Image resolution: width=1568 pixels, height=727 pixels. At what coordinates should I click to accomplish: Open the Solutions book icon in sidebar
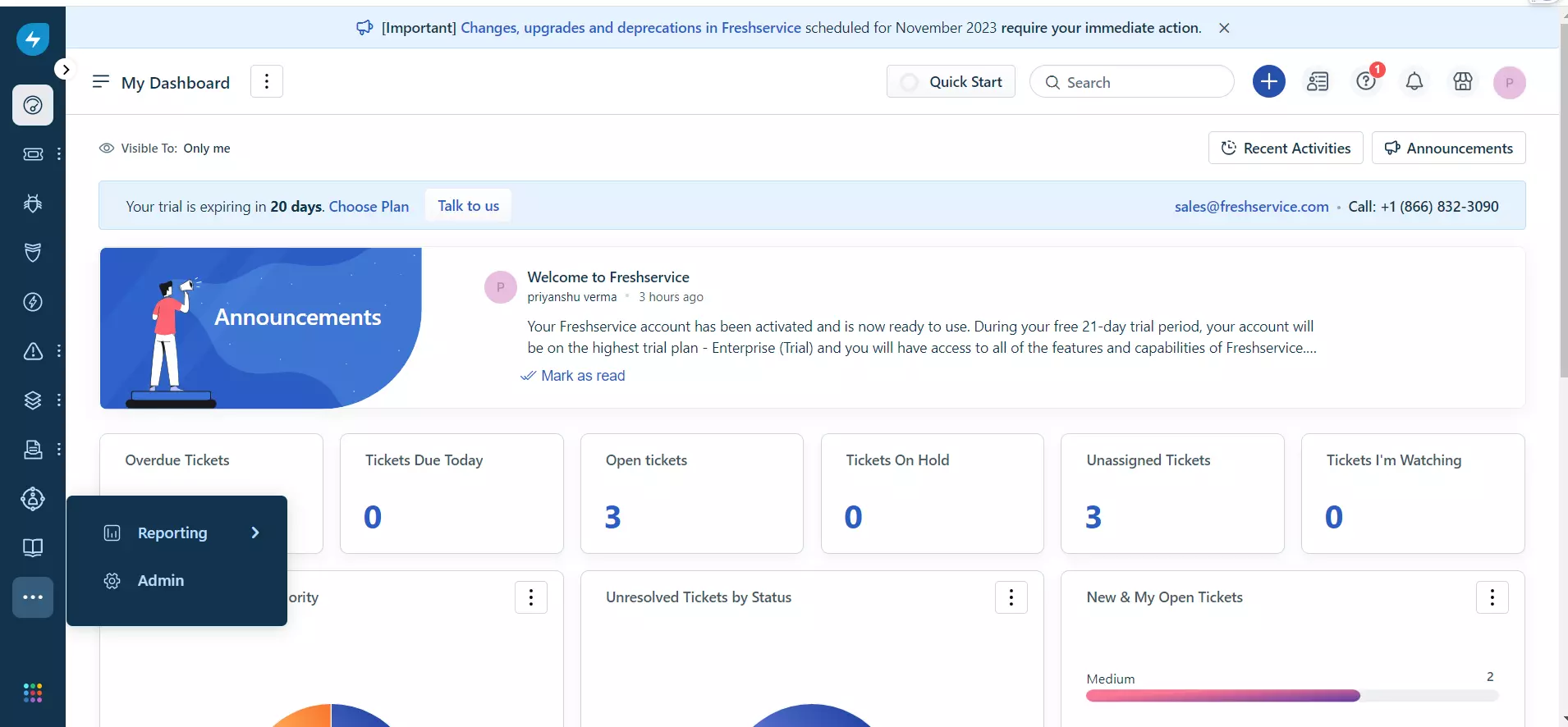click(x=33, y=548)
